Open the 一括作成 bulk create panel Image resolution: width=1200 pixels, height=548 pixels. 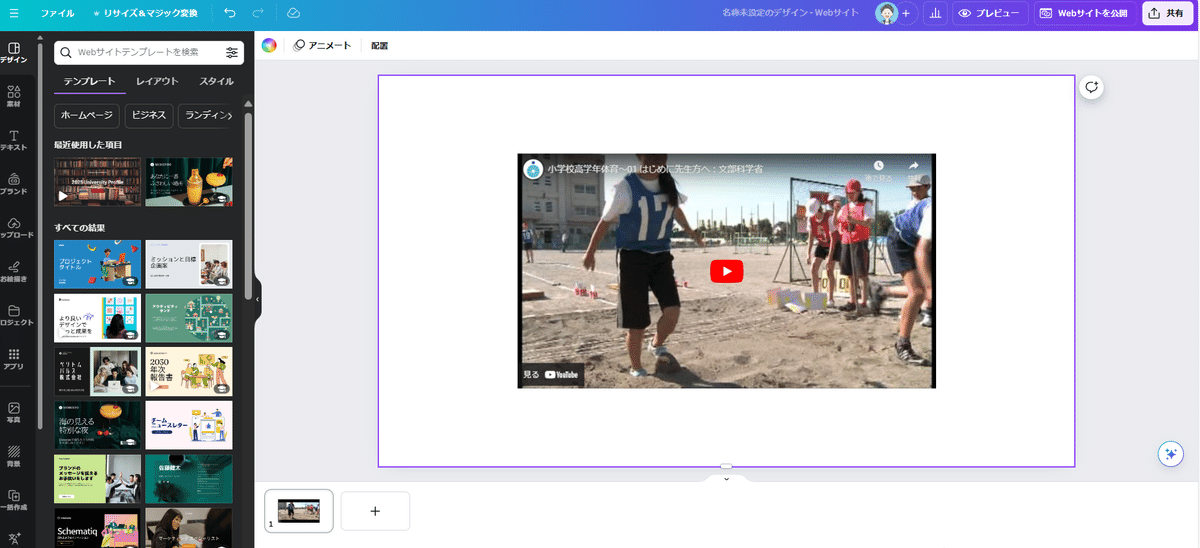[x=14, y=500]
